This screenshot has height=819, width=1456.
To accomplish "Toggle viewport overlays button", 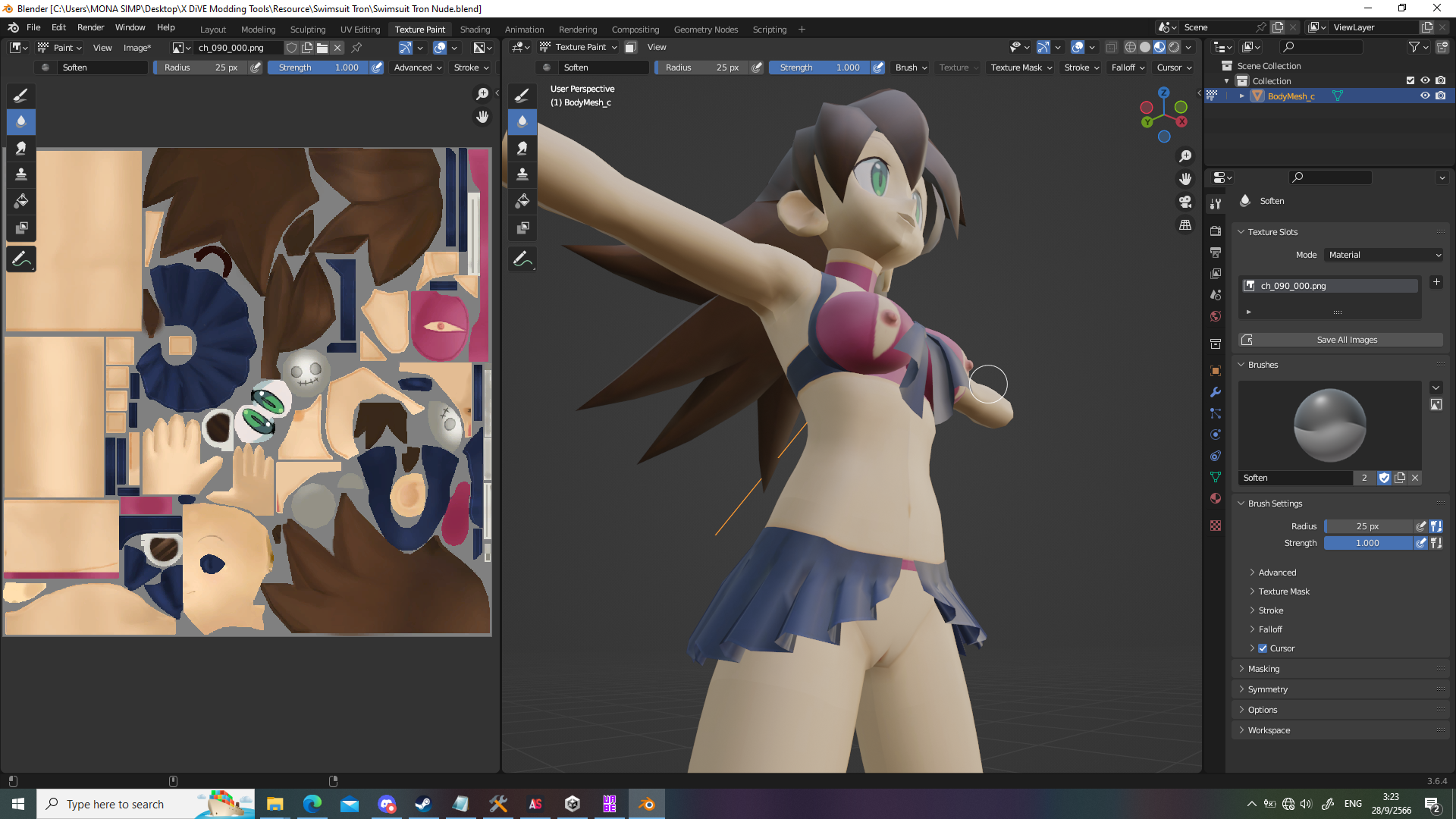I will [x=1078, y=47].
